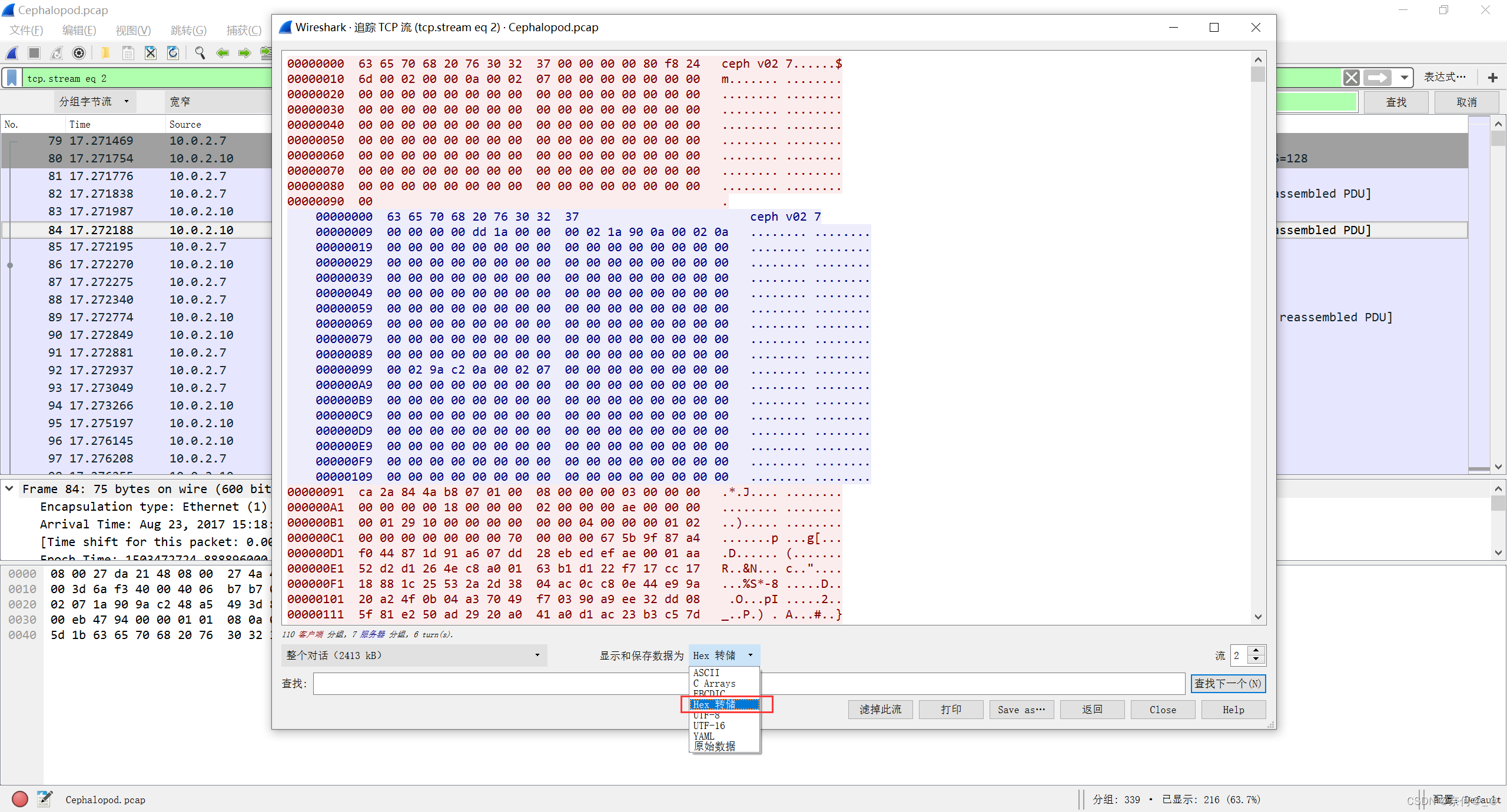Click the Wireshark fin icon in main title
The width and height of the screenshot is (1507, 812).
pos(9,10)
